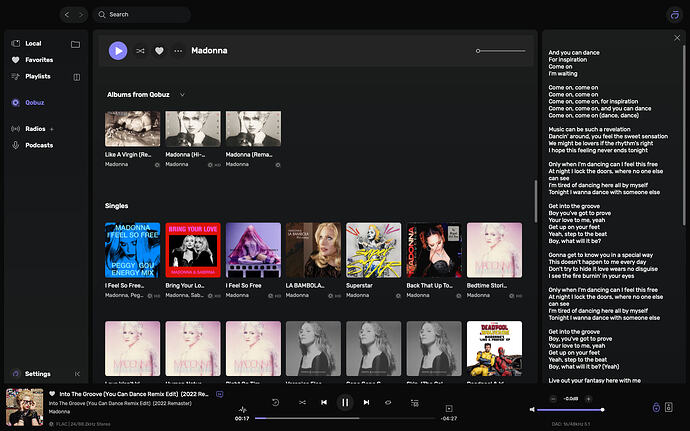Open Bedtime Stori... single cover
690x431 pixels.
494,250
